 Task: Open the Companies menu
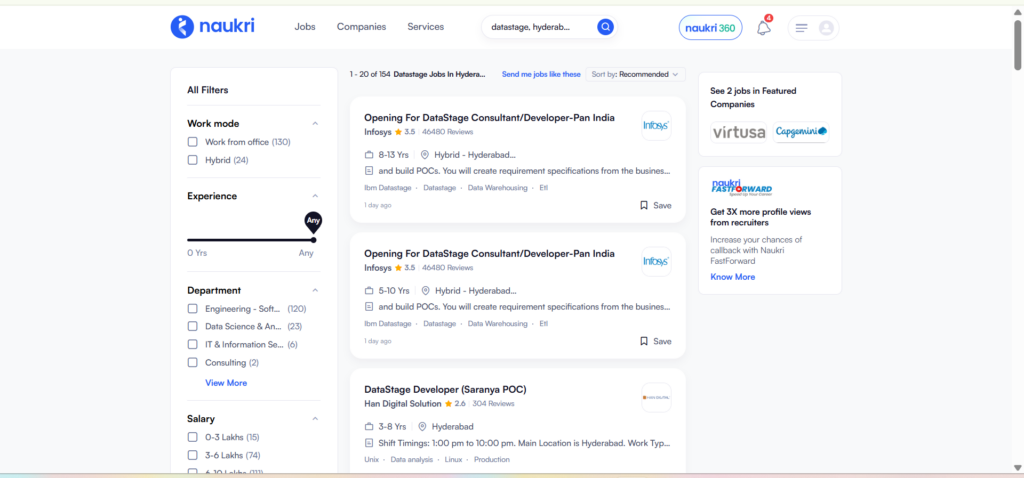(361, 27)
